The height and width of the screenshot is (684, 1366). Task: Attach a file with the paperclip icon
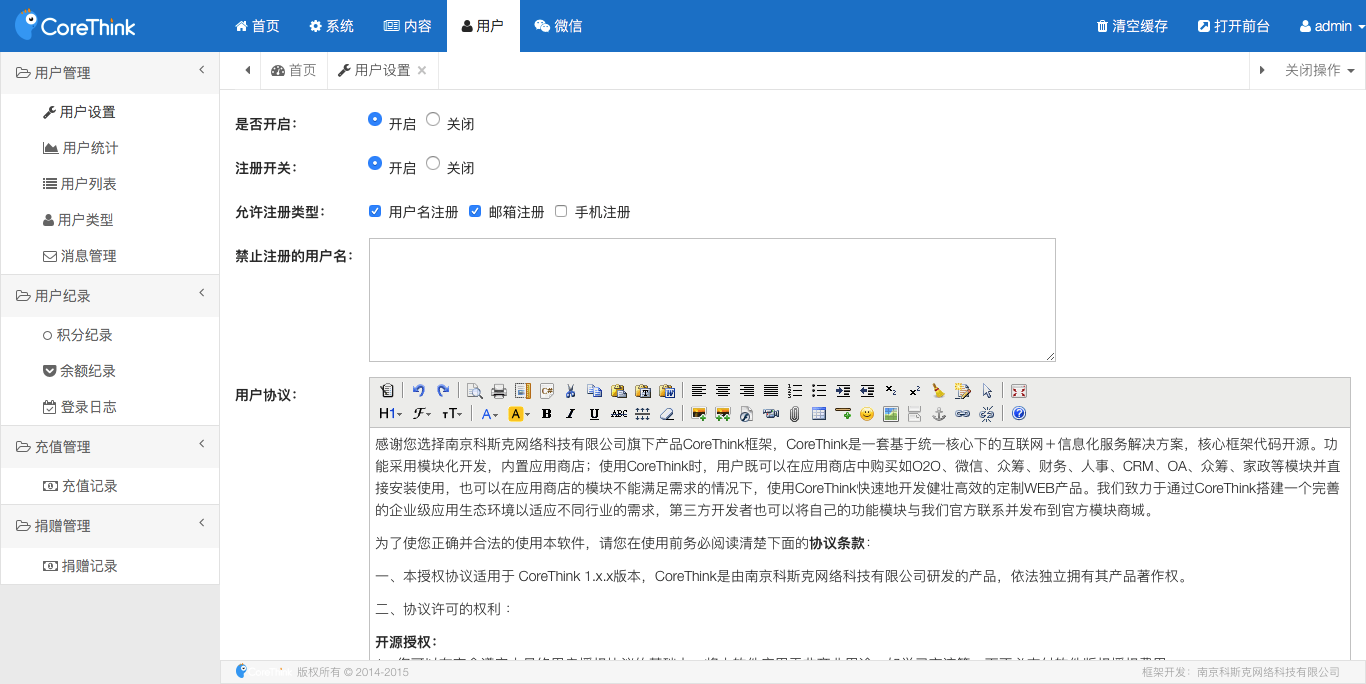pyautogui.click(x=795, y=413)
